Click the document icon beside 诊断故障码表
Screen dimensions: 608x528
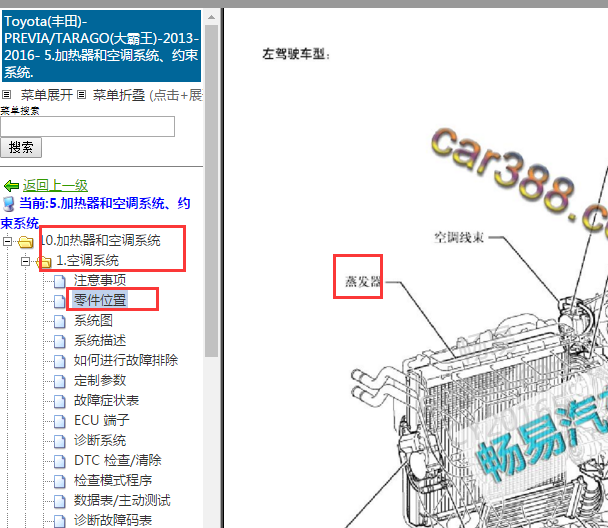(x=59, y=521)
